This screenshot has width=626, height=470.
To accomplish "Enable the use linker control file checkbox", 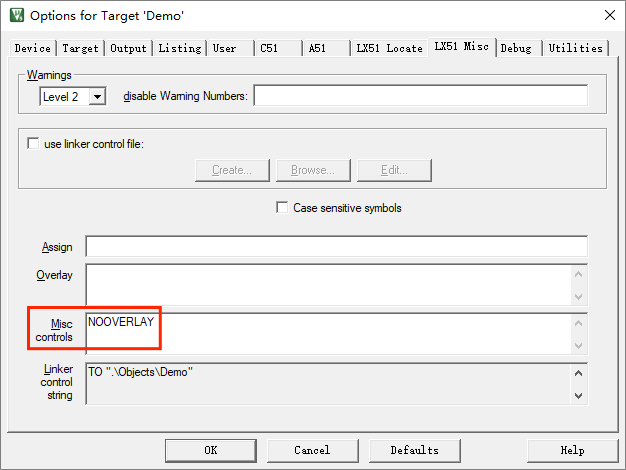I will tap(34, 144).
